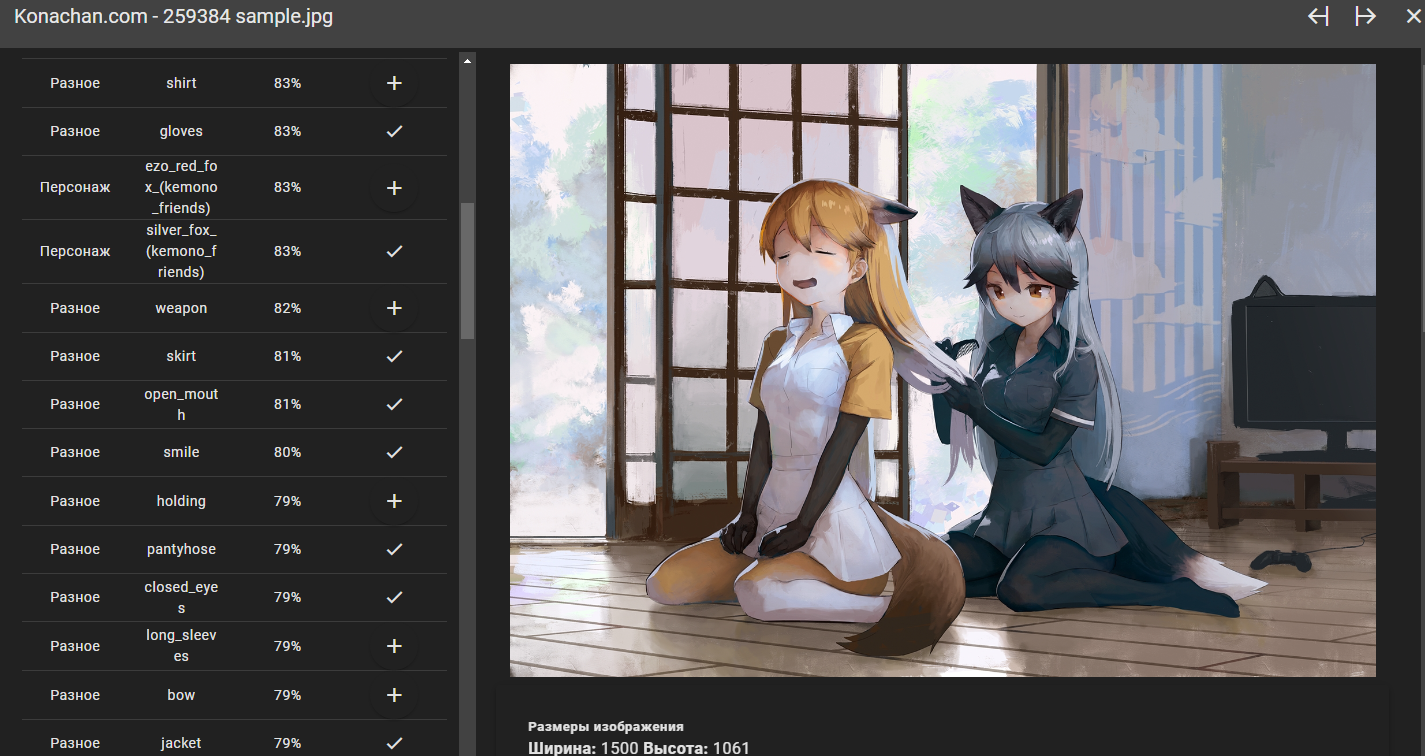The height and width of the screenshot is (756, 1425).
Task: Click the 'Ширина: 1500 Высота: 1061' dimensions text
Action: pyautogui.click(x=639, y=748)
